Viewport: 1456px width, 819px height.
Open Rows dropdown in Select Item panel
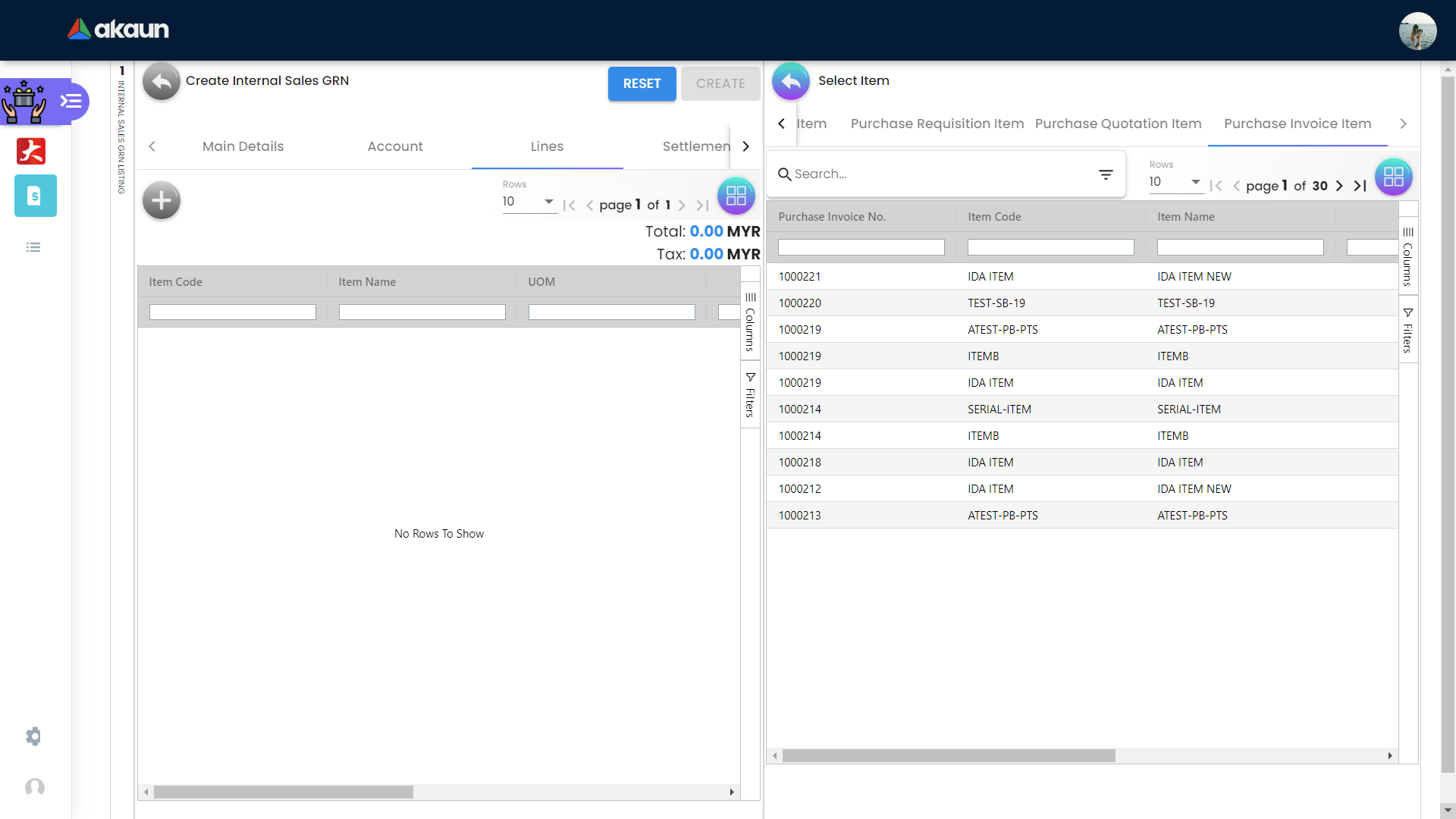[1175, 182]
